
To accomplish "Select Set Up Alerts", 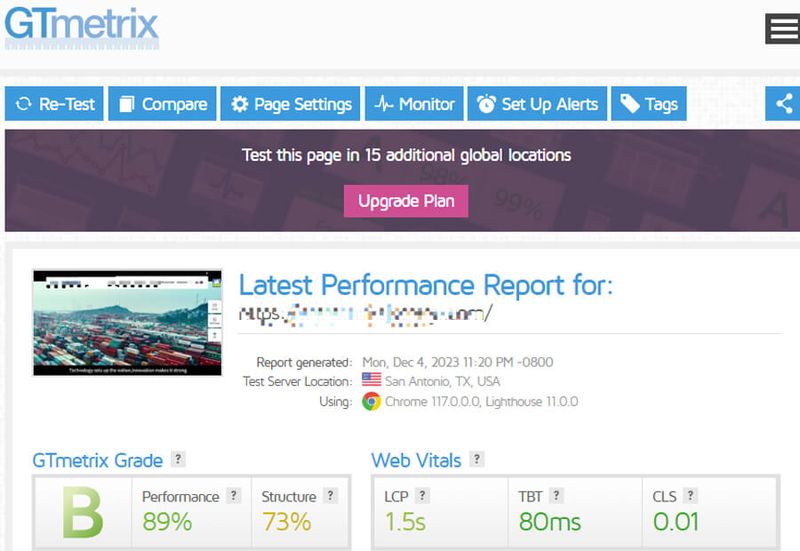I will click(x=537, y=104).
